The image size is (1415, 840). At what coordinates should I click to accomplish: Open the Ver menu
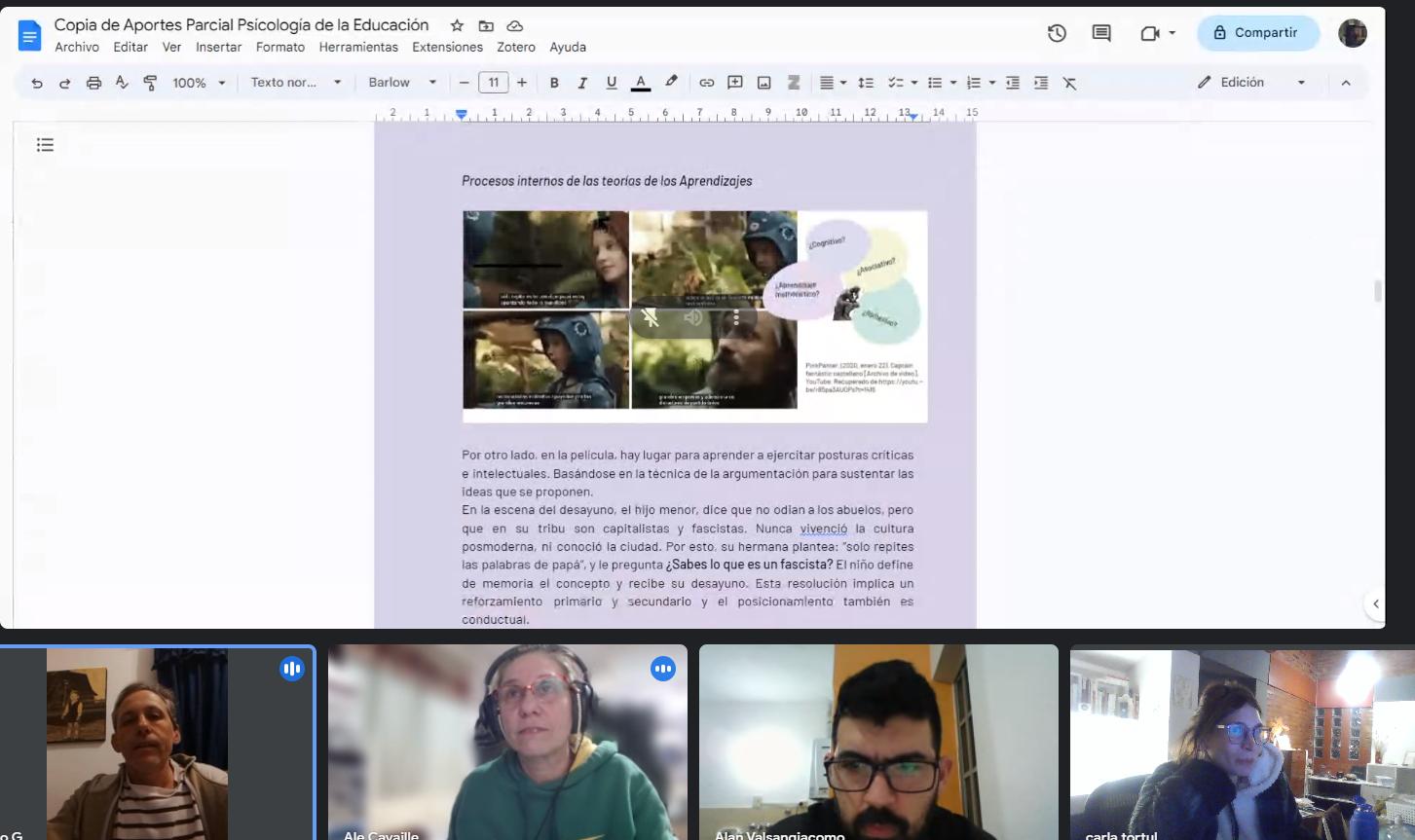pyautogui.click(x=172, y=47)
